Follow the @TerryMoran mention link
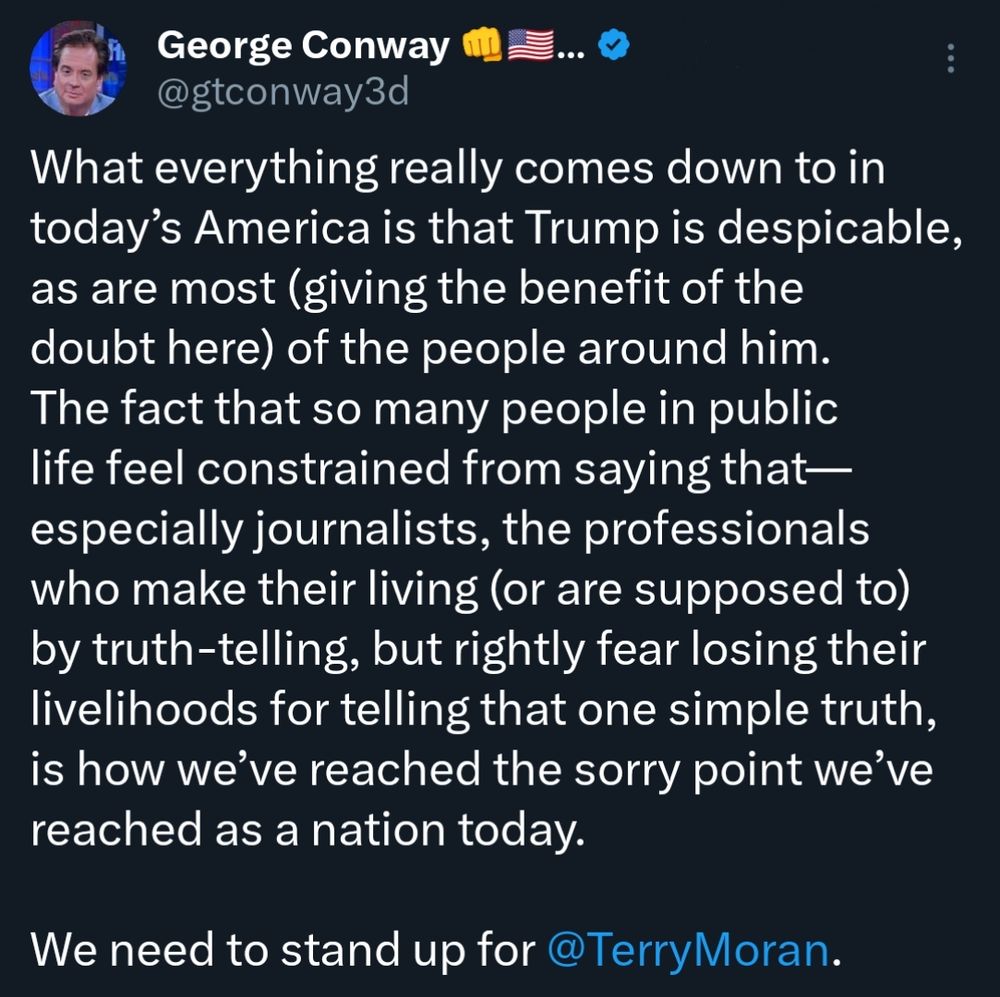1000x997 pixels. point(689,949)
